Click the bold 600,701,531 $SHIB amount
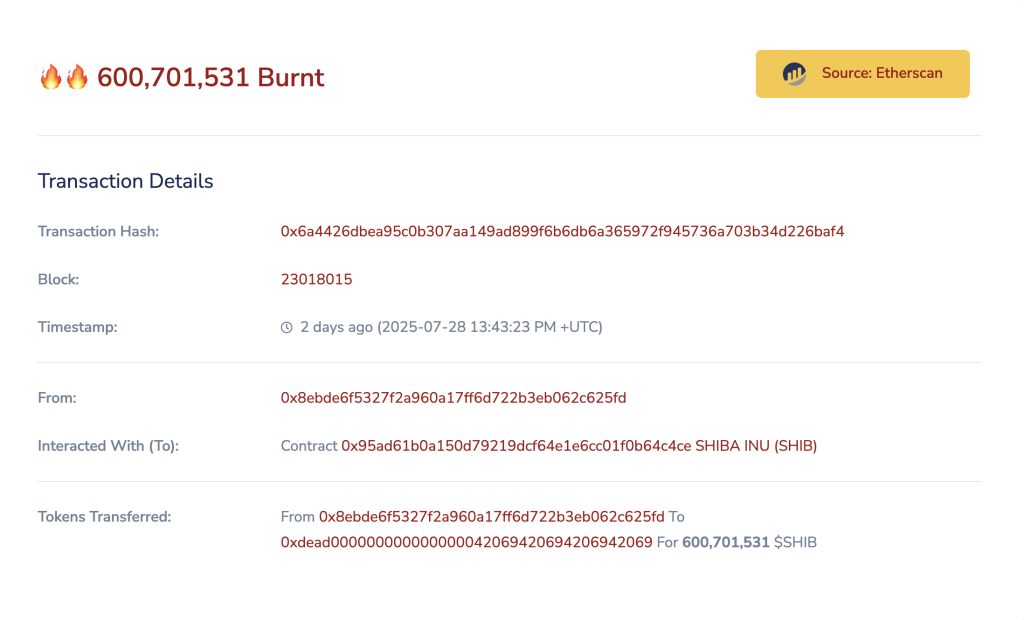1024x620 pixels. point(724,542)
